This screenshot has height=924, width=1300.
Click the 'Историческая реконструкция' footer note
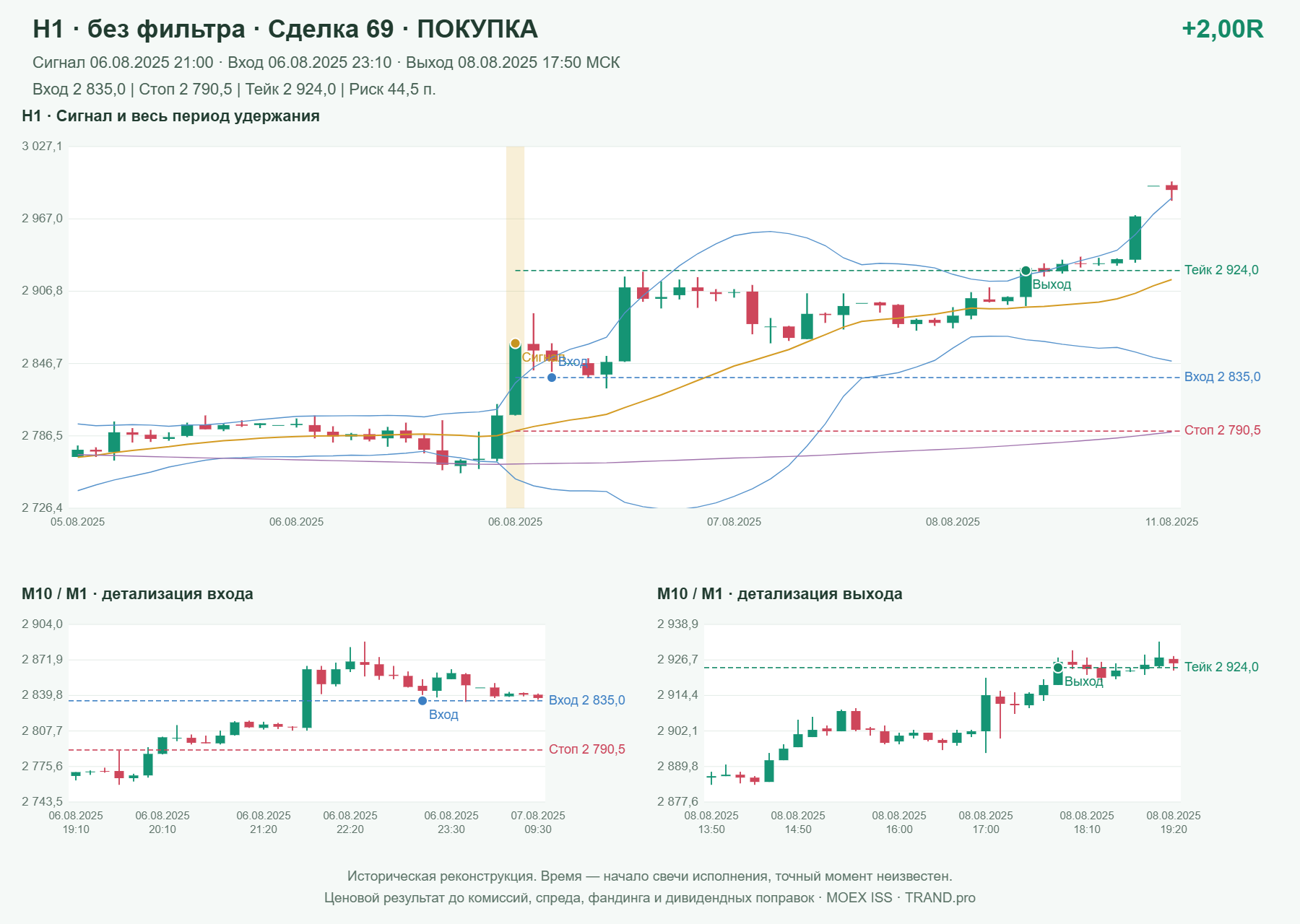coord(650,876)
